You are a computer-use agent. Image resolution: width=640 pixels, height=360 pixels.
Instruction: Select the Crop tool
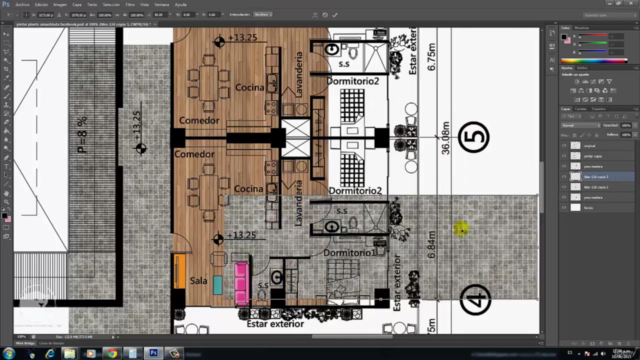(x=6, y=69)
